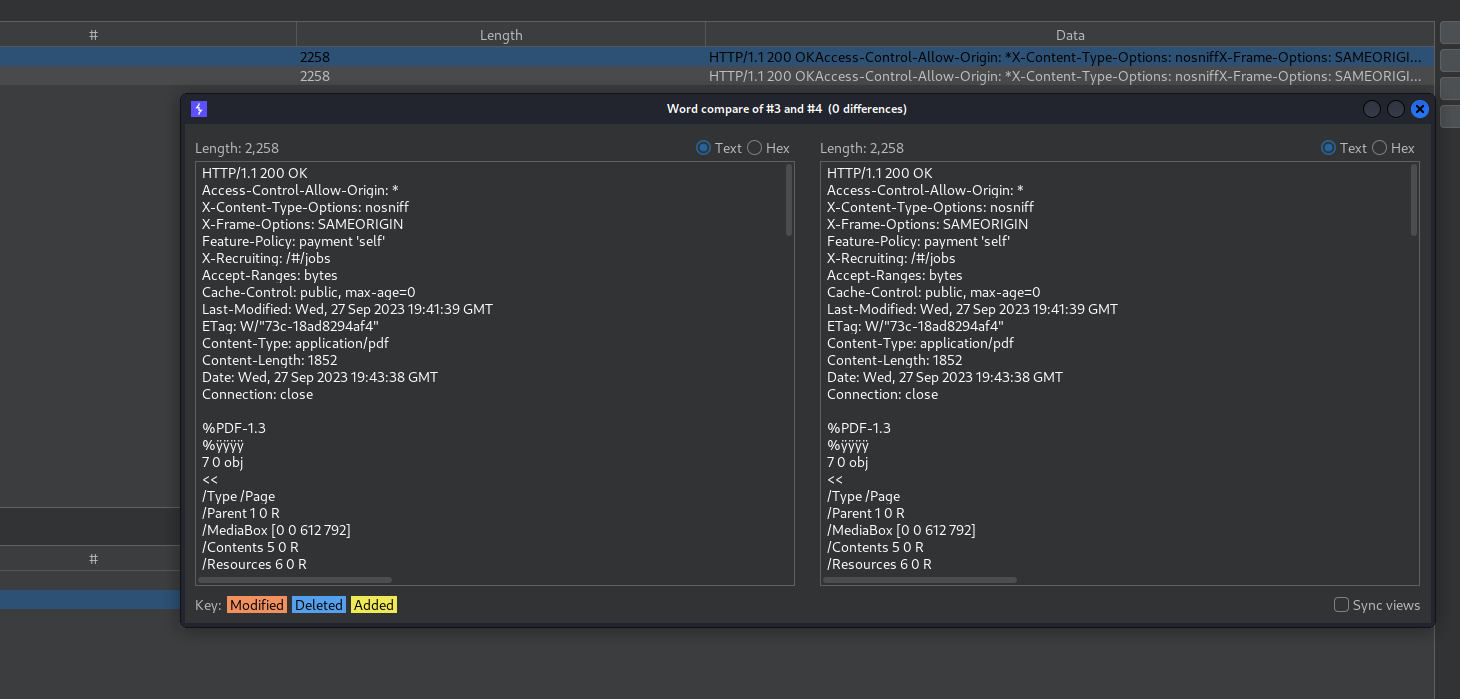Minimize the Word compare dialog window

(x=1372, y=109)
